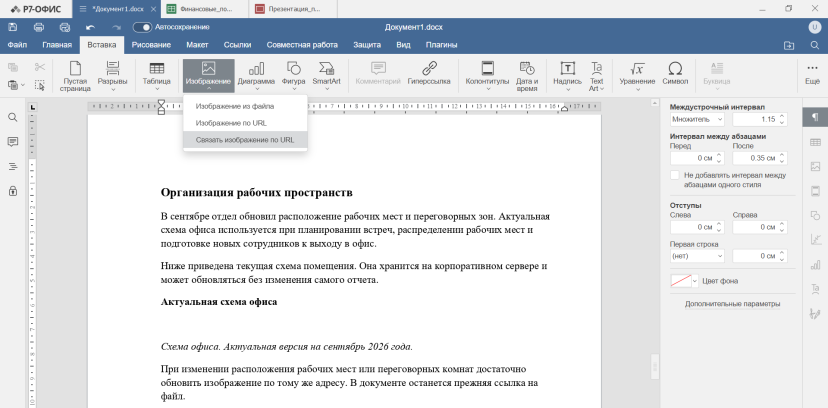
Task: Adjust the Перед spacing stepper
Action: 720,158
